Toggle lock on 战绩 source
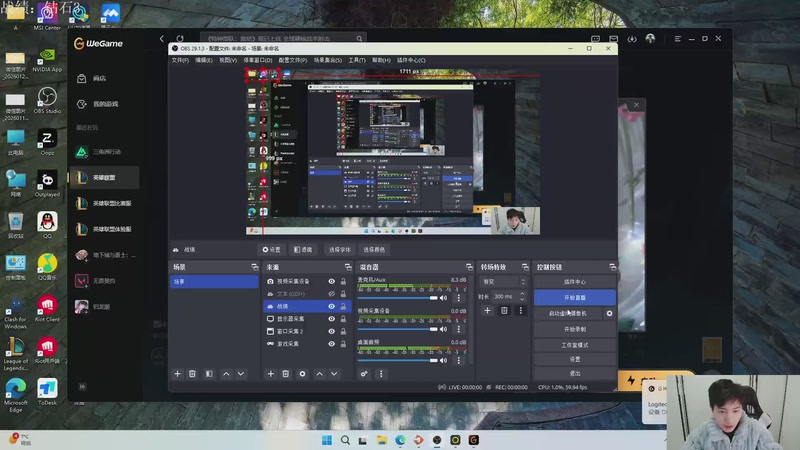Screen dimensions: 800x450 pyautogui.click(x=343, y=306)
